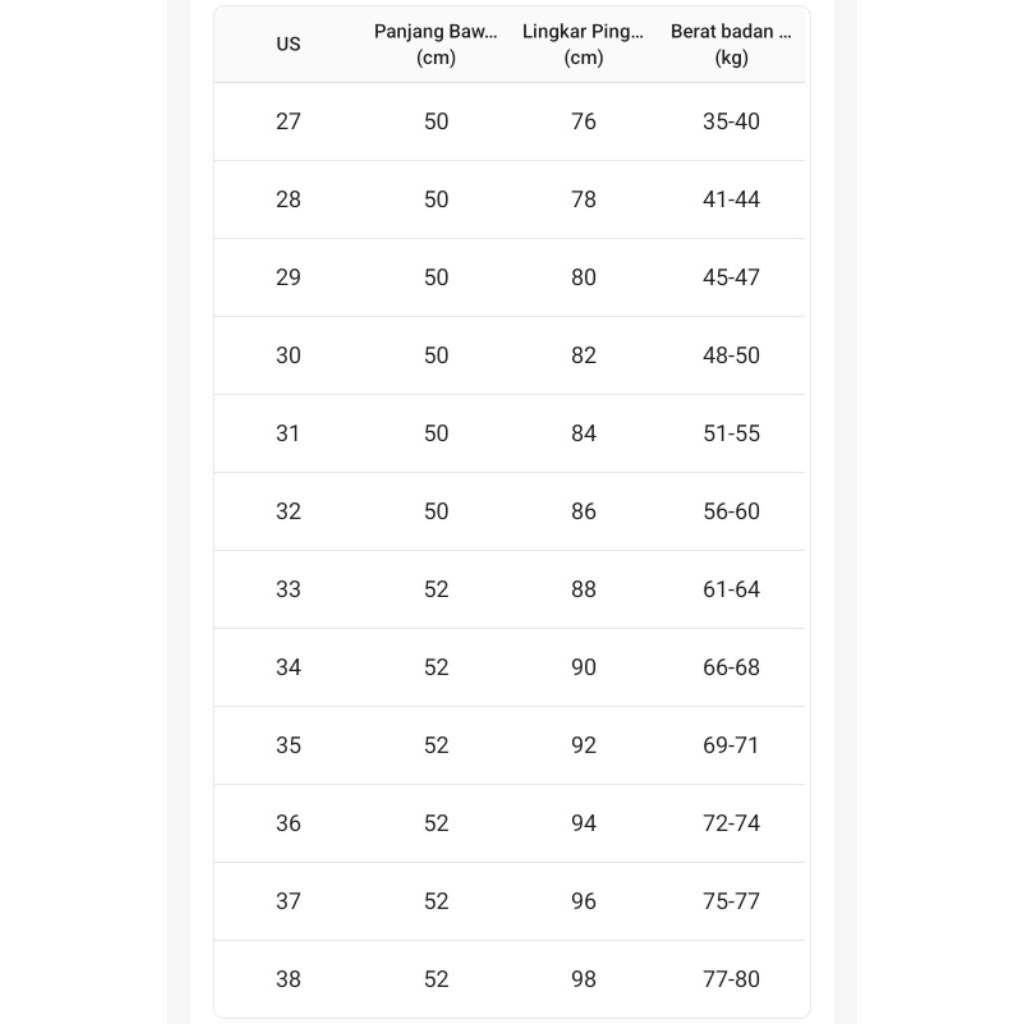Screen dimensions: 1024x1024
Task: Click the waist value 92 cell
Action: [583, 745]
